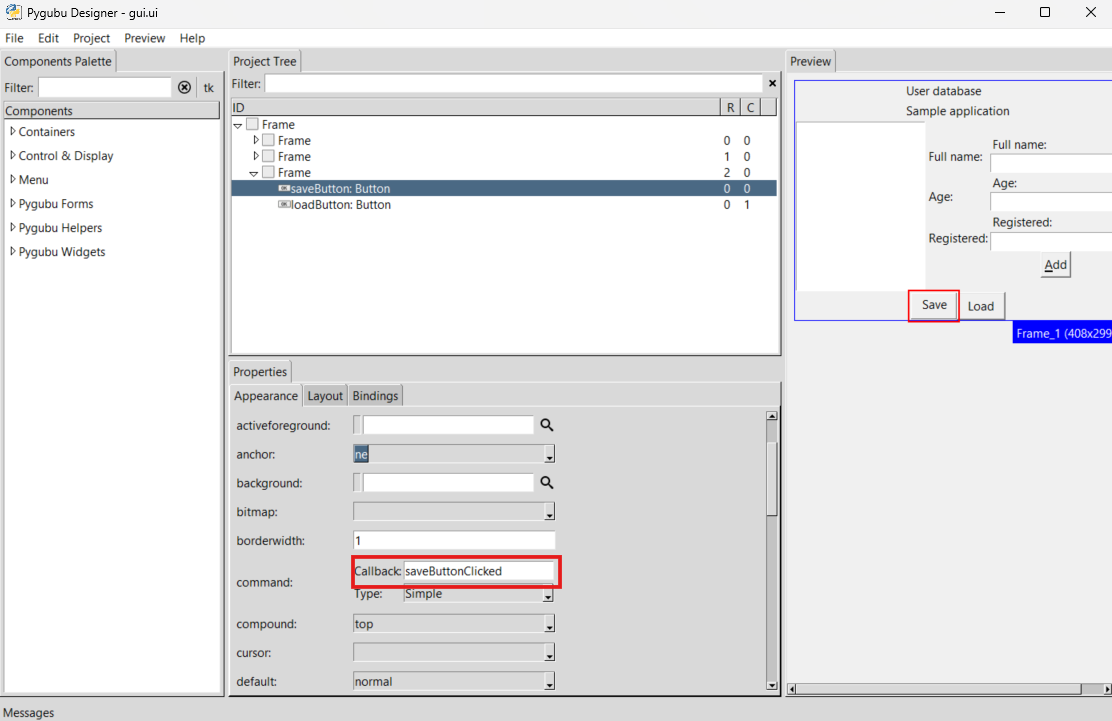Image resolution: width=1112 pixels, height=721 pixels.
Task: Click the root Frame icon in tree
Action: [252, 125]
